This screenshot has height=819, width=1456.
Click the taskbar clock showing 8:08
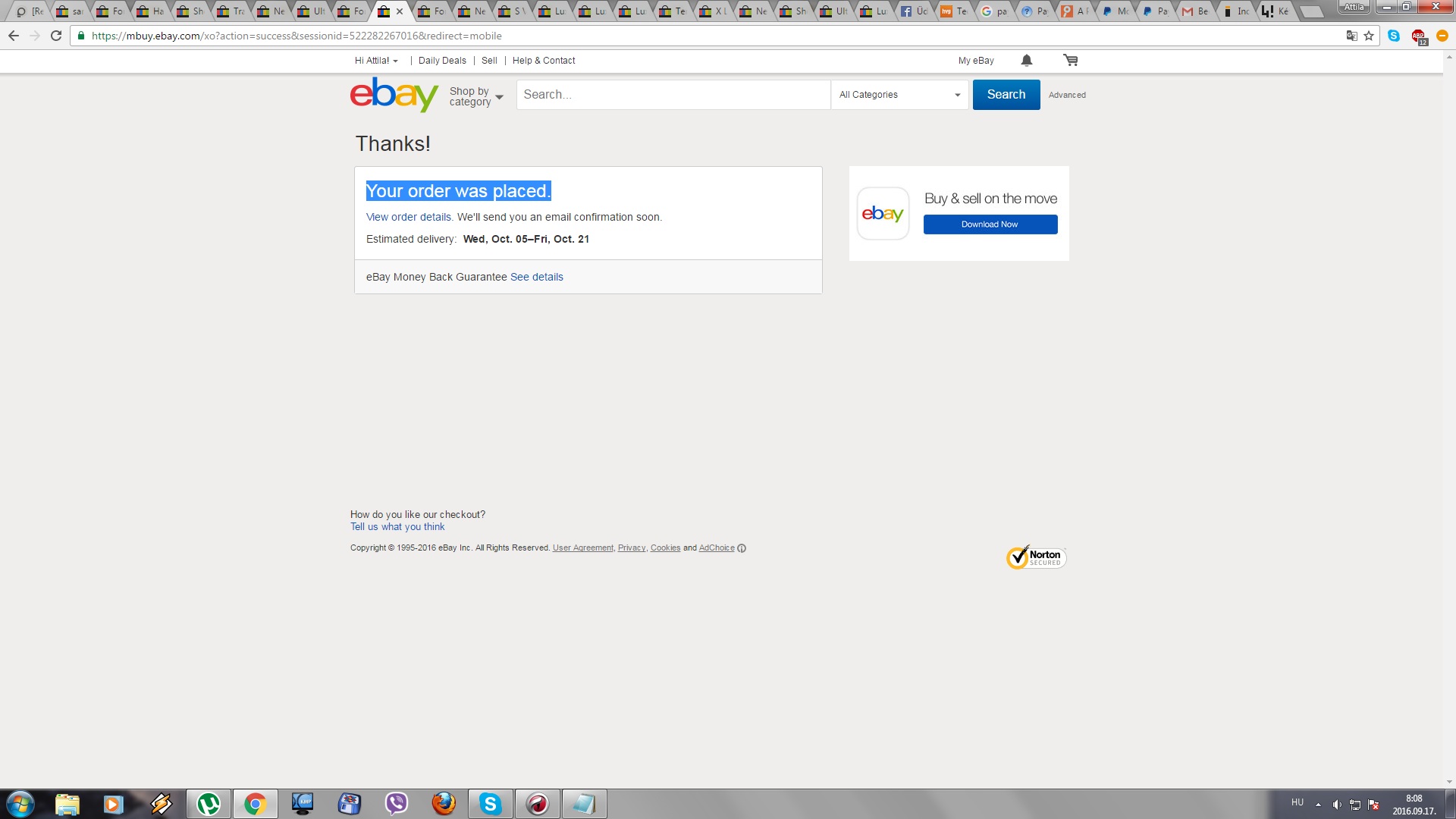(x=1414, y=805)
